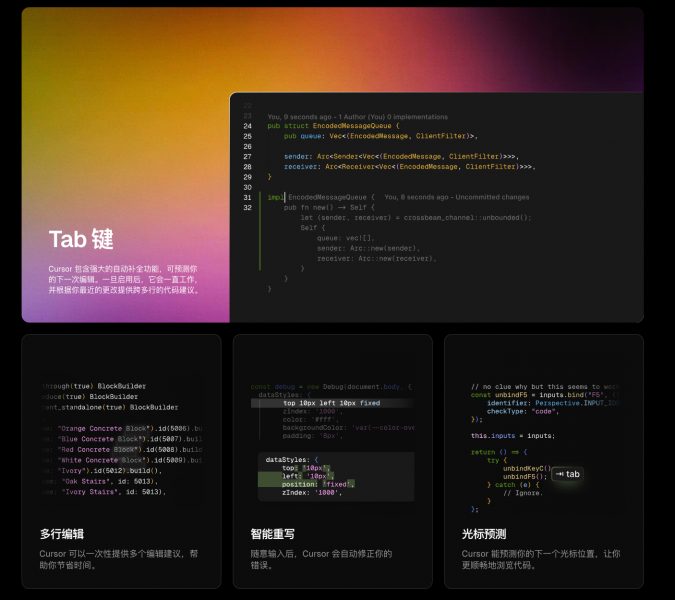Screen dimensions: 675x600
Task: Click the suggested 'pub fn new() -> Self {' line
Action: (x=329, y=207)
